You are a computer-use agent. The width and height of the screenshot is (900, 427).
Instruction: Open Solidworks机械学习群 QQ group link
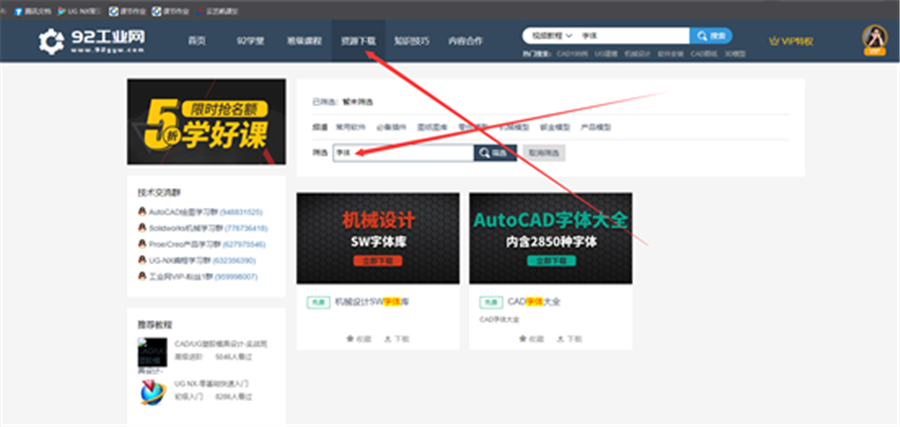coord(208,228)
